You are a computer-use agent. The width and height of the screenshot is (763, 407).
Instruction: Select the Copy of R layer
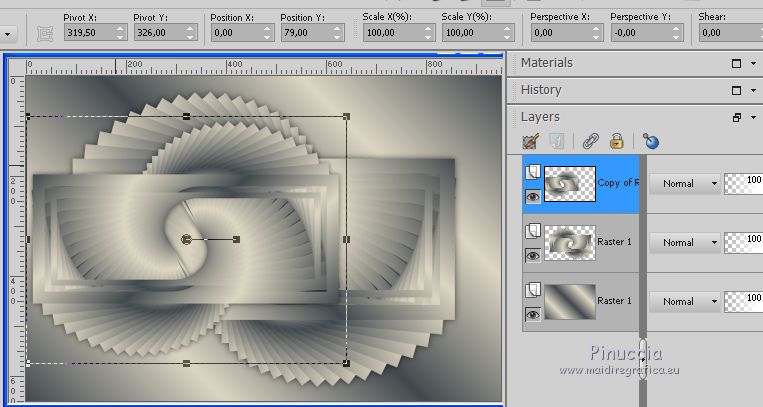pos(581,184)
